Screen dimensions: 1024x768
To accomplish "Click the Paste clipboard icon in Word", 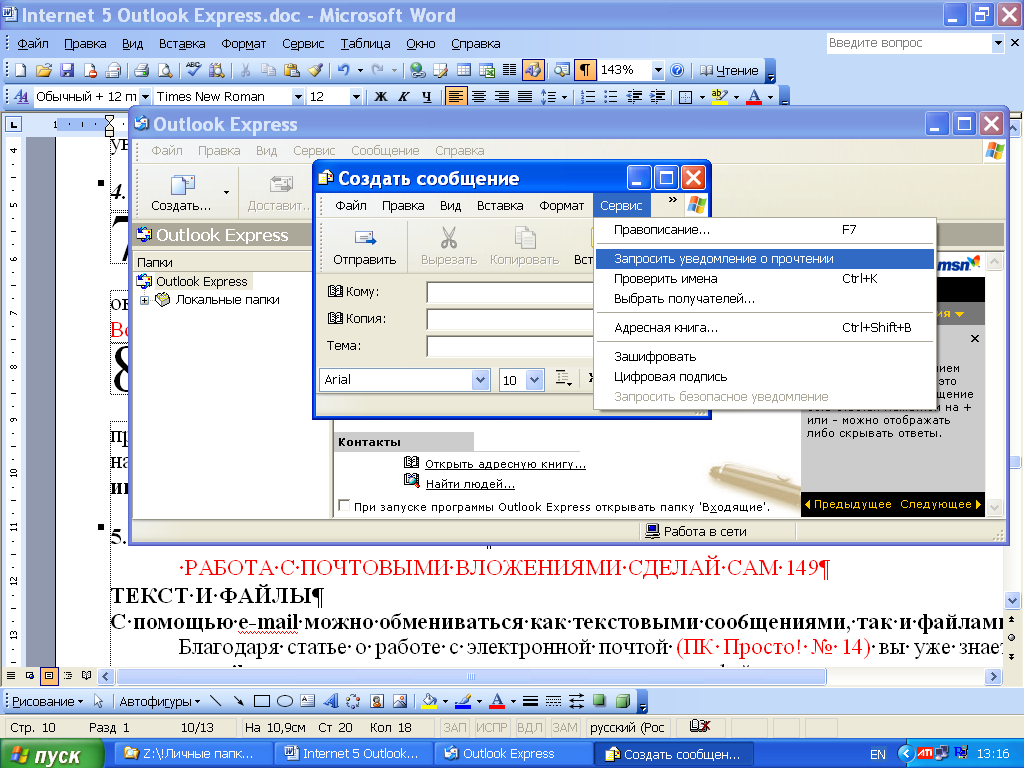I will pyautogui.click(x=291, y=70).
